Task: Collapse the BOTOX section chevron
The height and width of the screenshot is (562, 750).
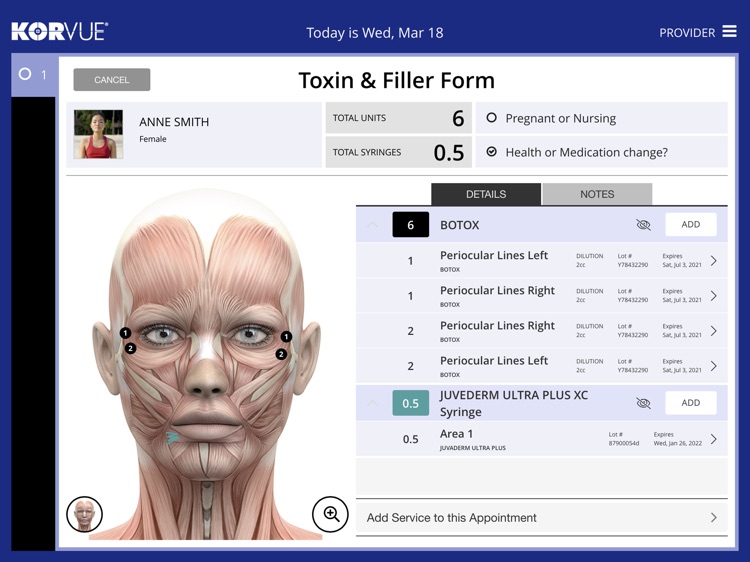Action: (x=372, y=225)
